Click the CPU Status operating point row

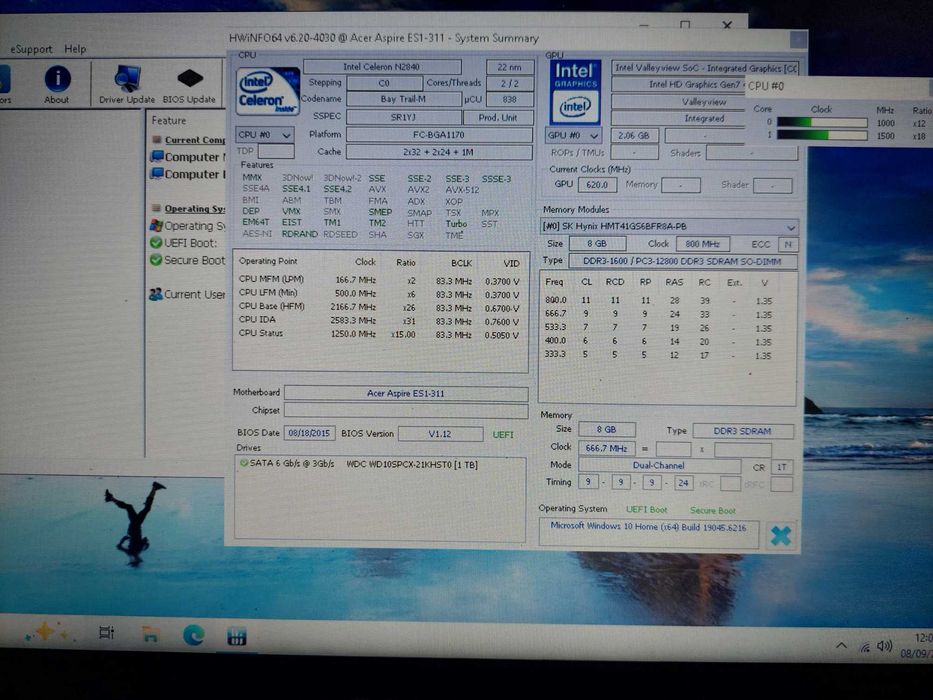pos(378,334)
